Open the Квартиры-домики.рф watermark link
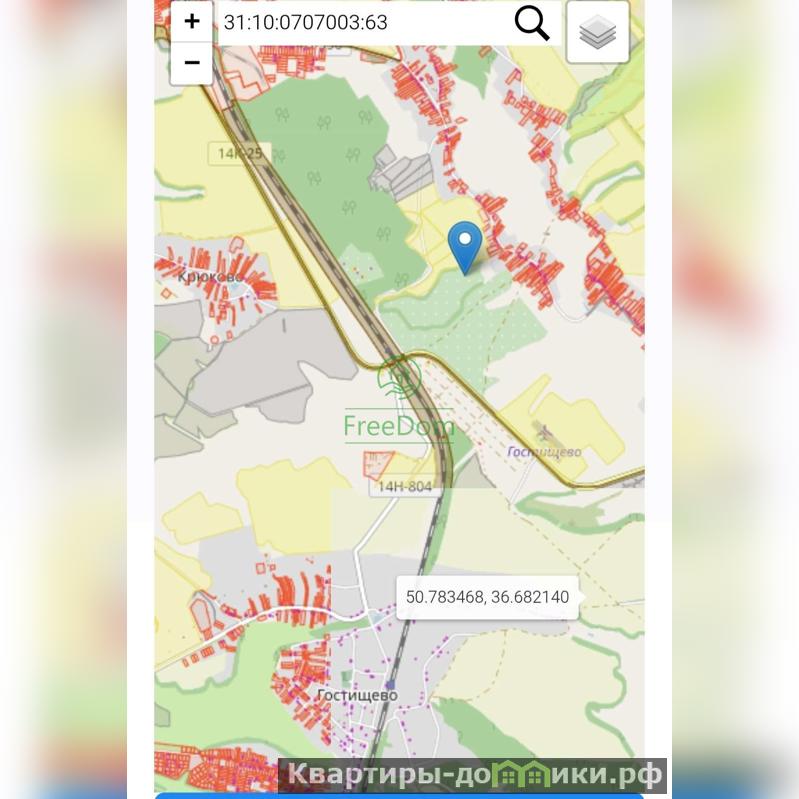Viewport: 799px width, 799px height. pos(472,775)
